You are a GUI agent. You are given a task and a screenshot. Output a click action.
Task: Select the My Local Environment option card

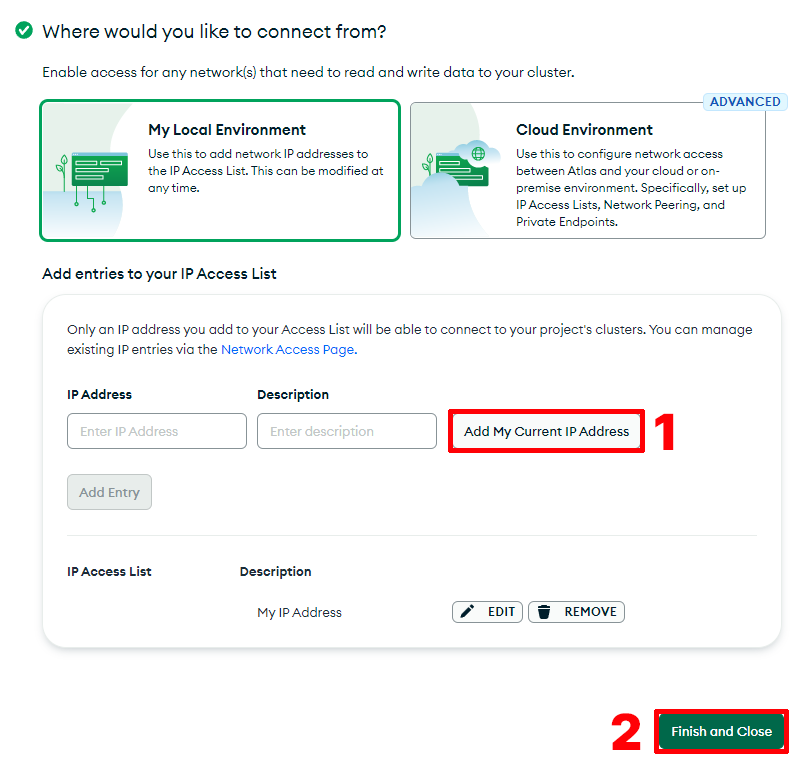click(220, 170)
